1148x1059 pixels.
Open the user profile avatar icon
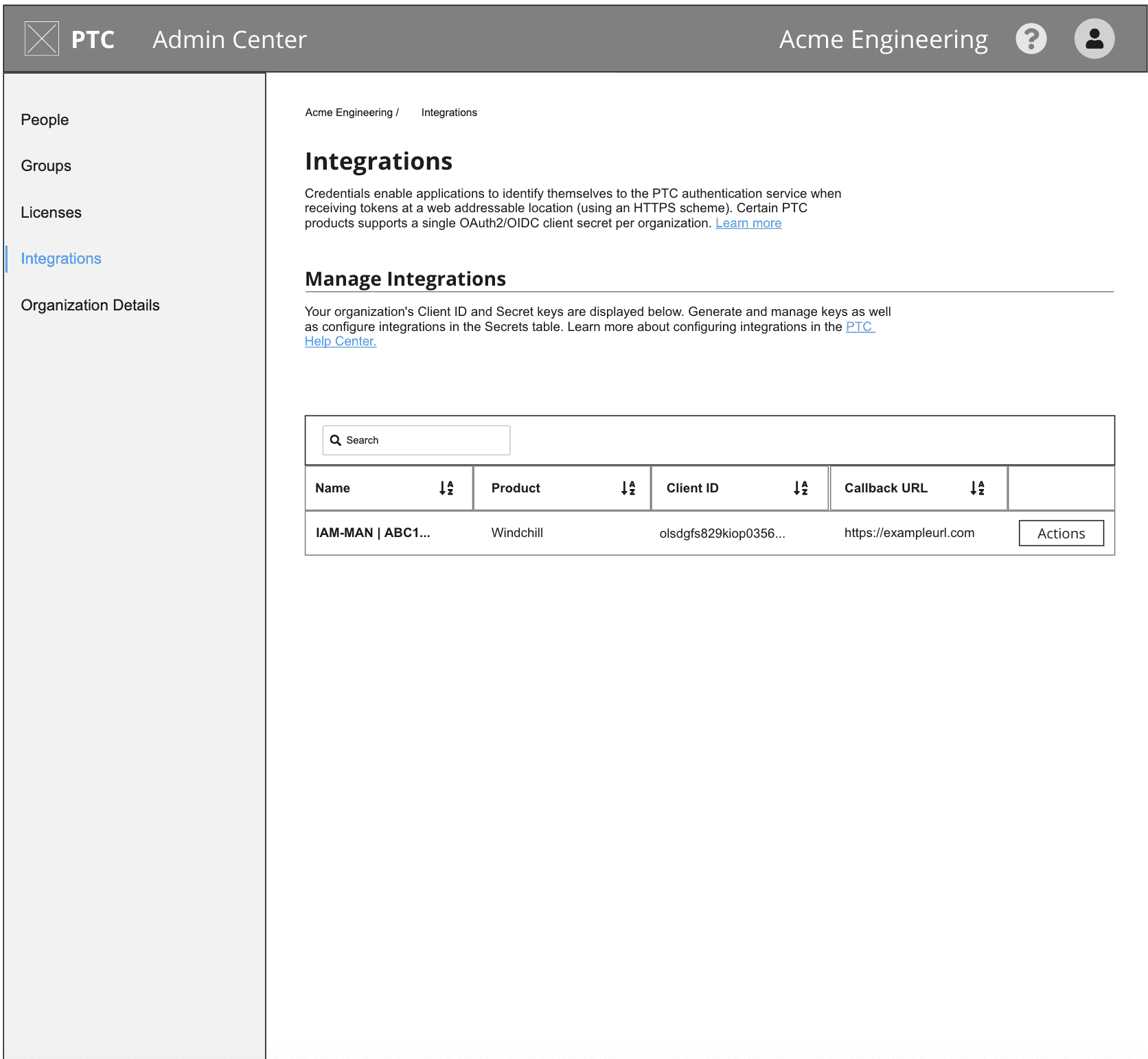pyautogui.click(x=1094, y=38)
